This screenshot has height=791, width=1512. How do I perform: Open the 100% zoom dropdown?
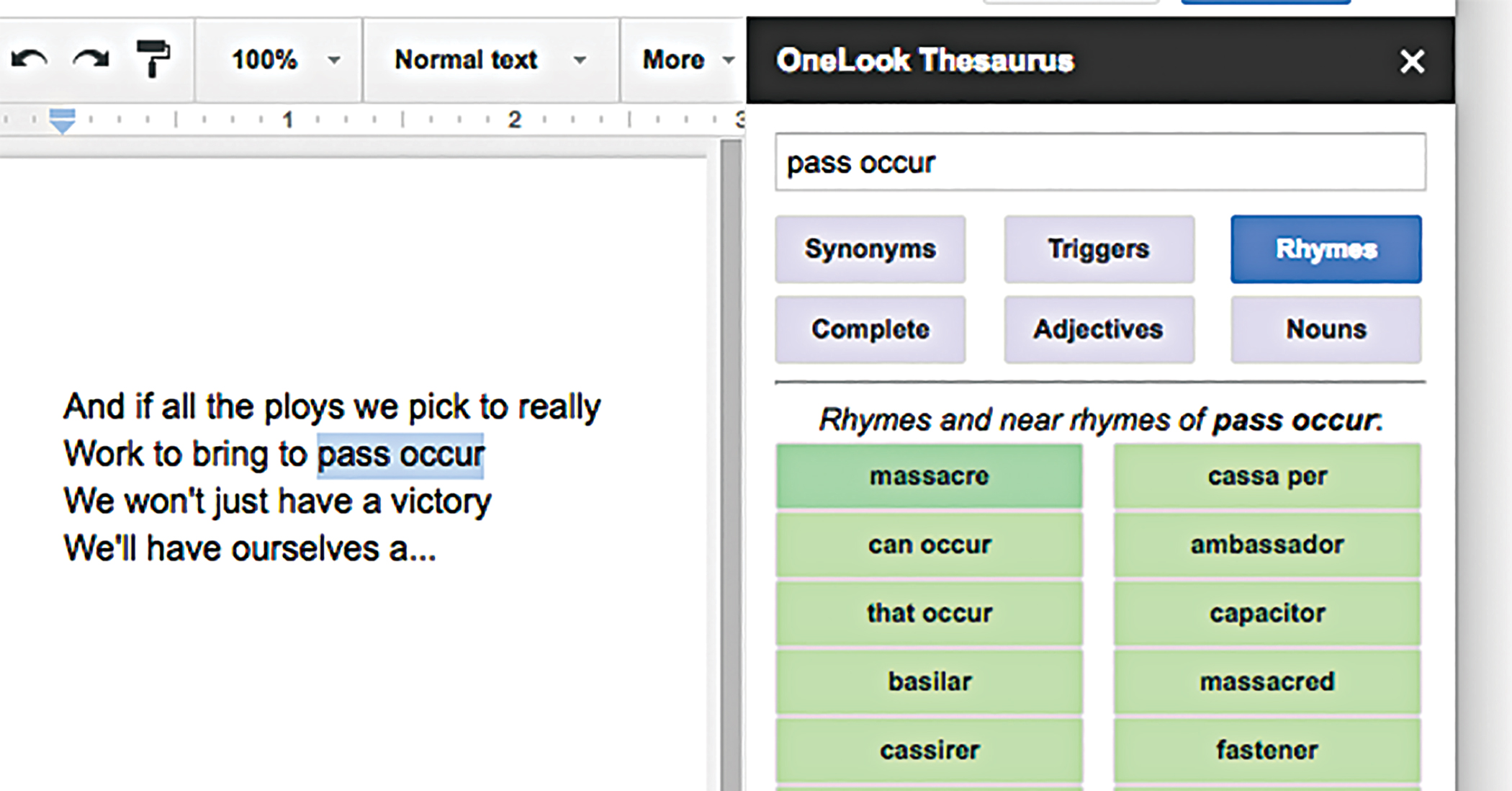click(x=282, y=60)
